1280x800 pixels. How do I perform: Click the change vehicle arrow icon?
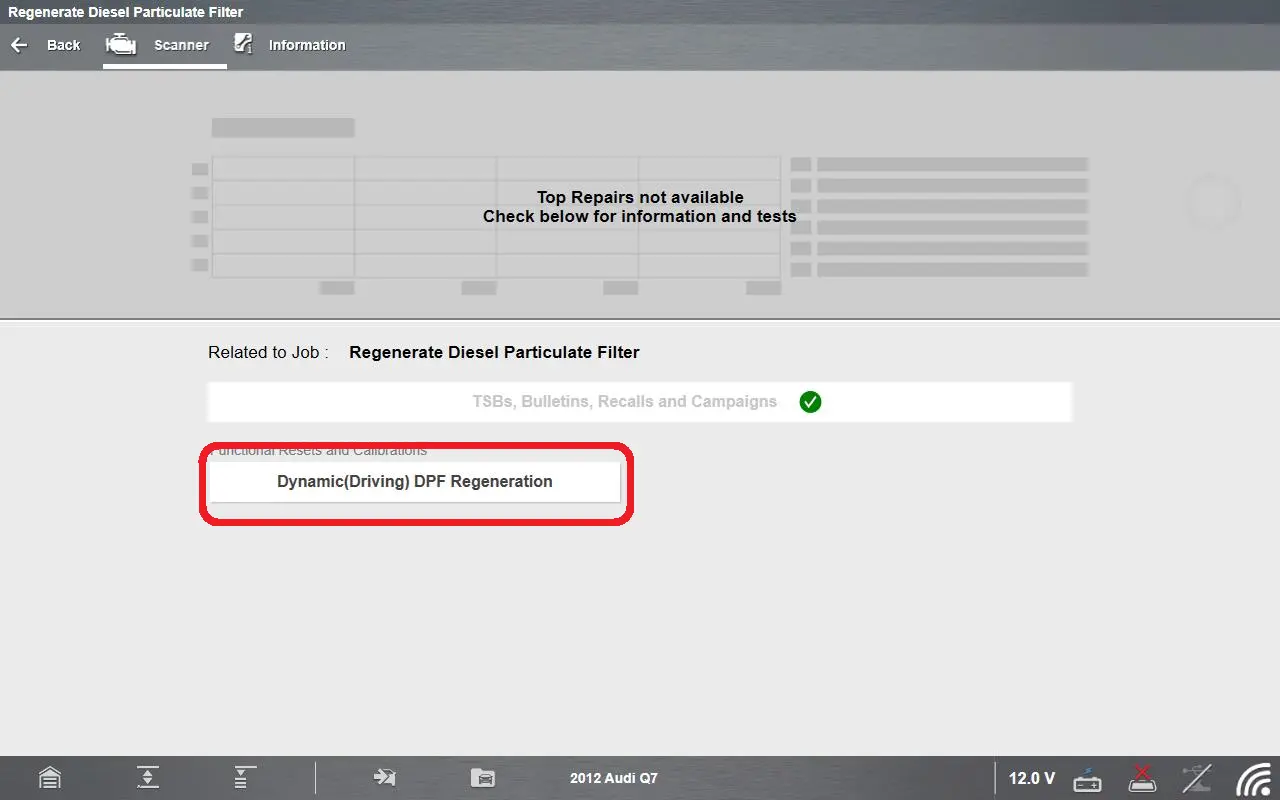coord(384,778)
